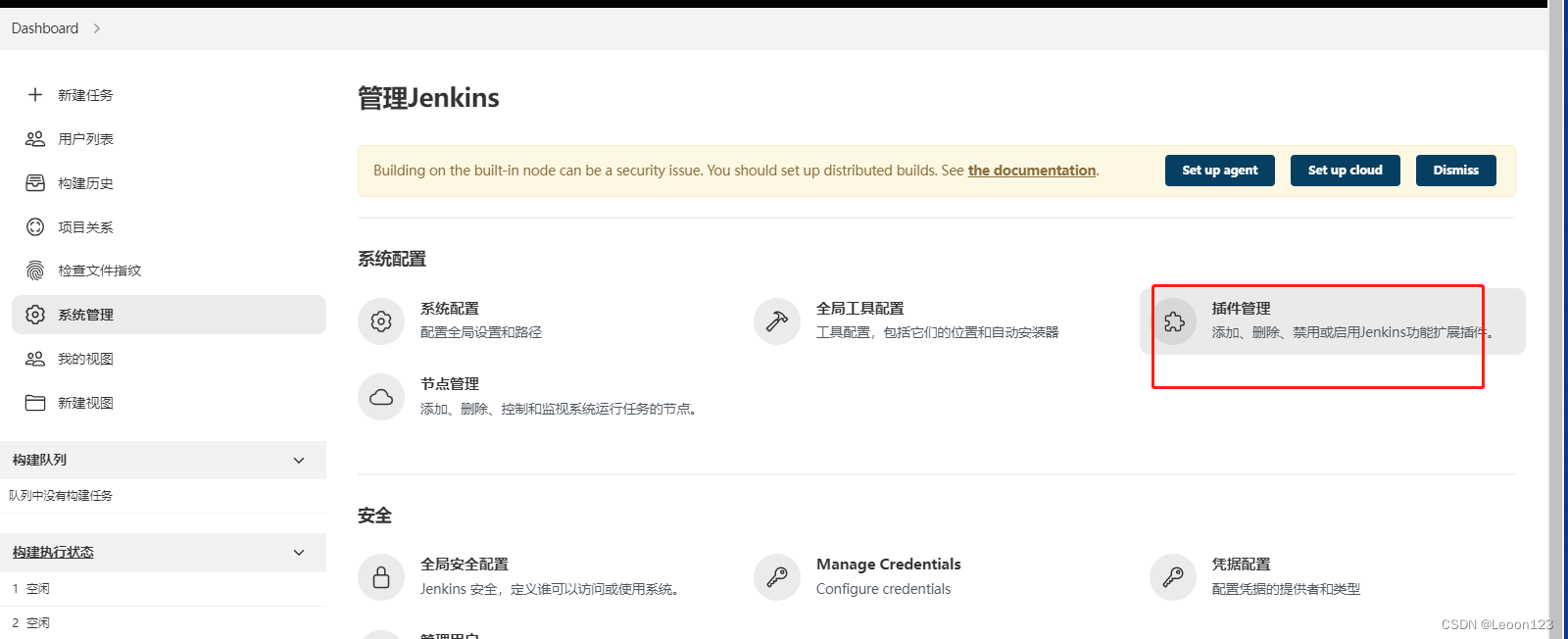Viewport: 1568px width, 639px height.
Task: Click the gear icon for 系统配置
Action: pos(381,321)
